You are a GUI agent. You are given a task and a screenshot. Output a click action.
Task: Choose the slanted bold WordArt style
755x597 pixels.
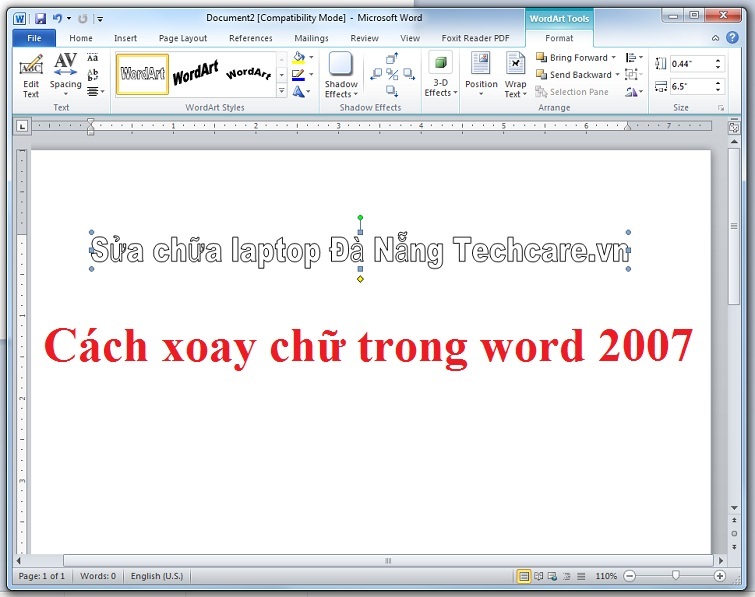point(195,74)
